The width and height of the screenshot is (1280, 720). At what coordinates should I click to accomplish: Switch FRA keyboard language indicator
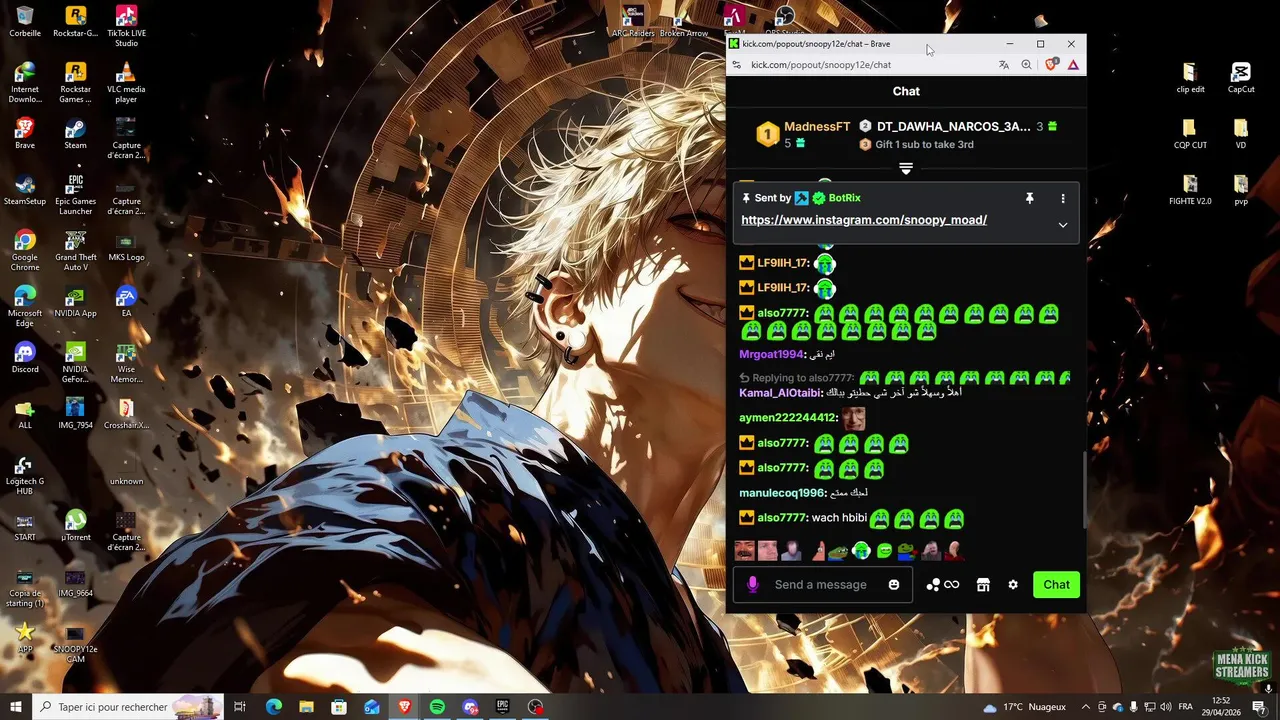pyautogui.click(x=1186, y=707)
